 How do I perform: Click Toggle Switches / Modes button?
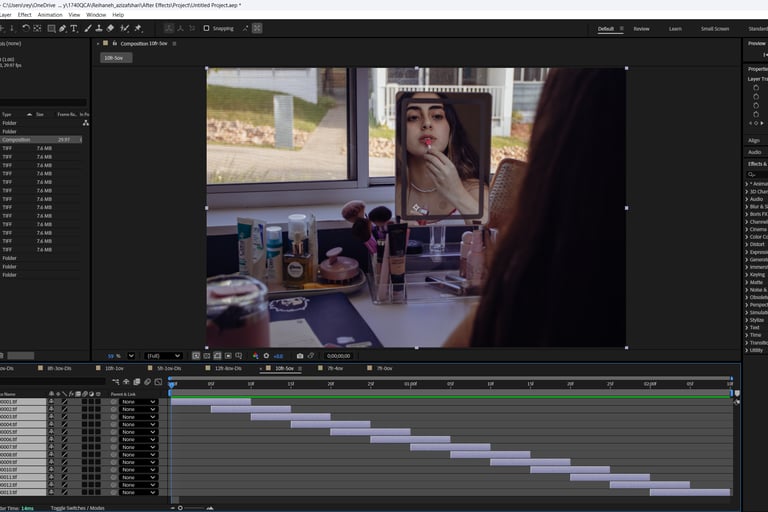(x=77, y=508)
